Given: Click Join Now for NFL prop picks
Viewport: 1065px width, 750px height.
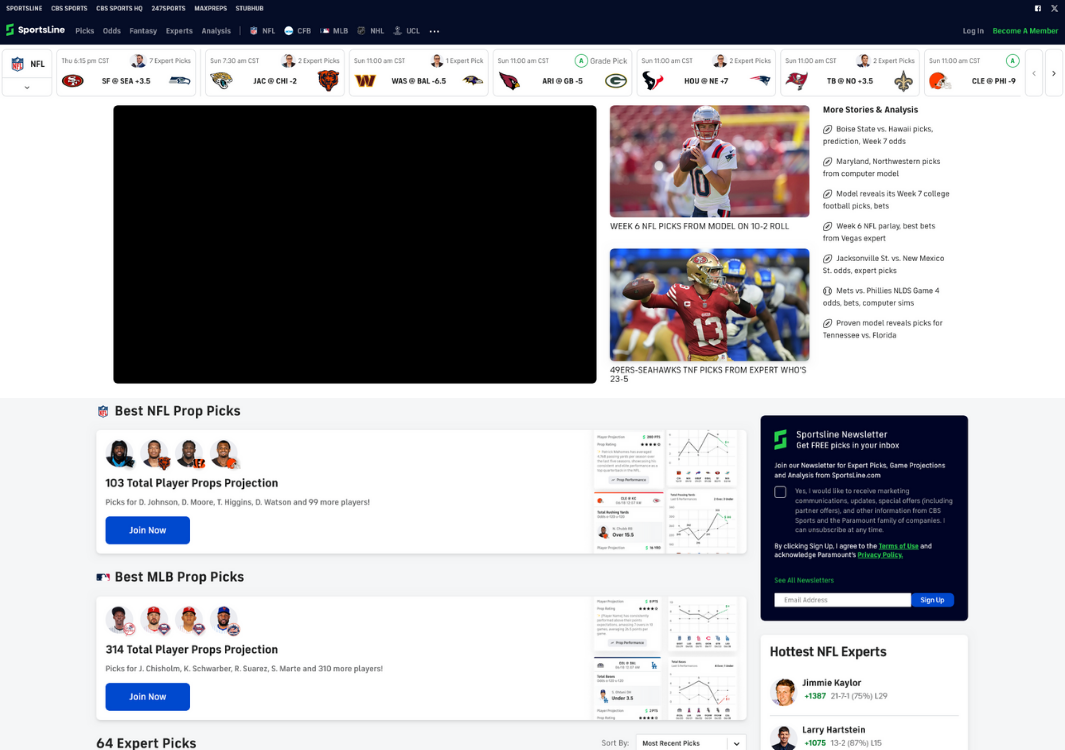Looking at the screenshot, I should click(x=147, y=530).
